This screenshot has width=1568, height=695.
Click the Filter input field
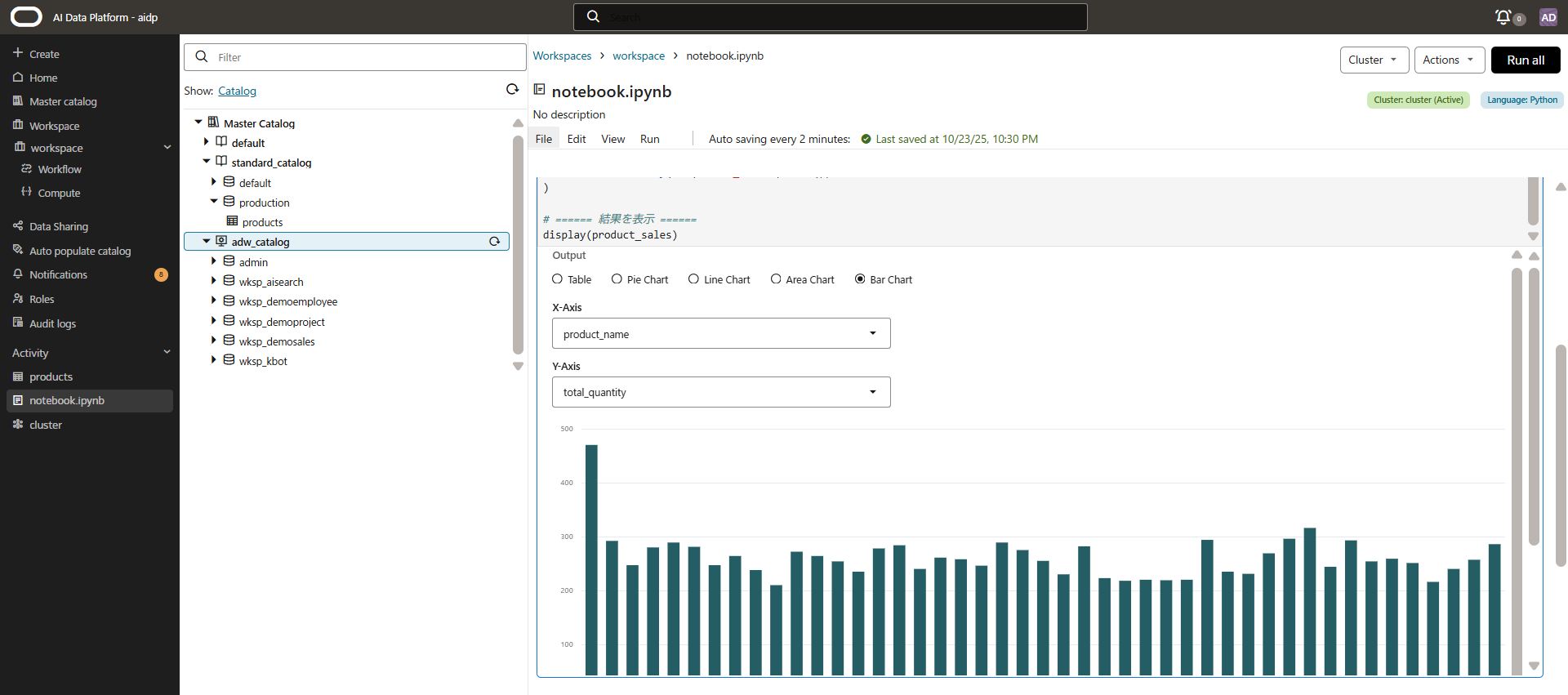pyautogui.click(x=354, y=57)
